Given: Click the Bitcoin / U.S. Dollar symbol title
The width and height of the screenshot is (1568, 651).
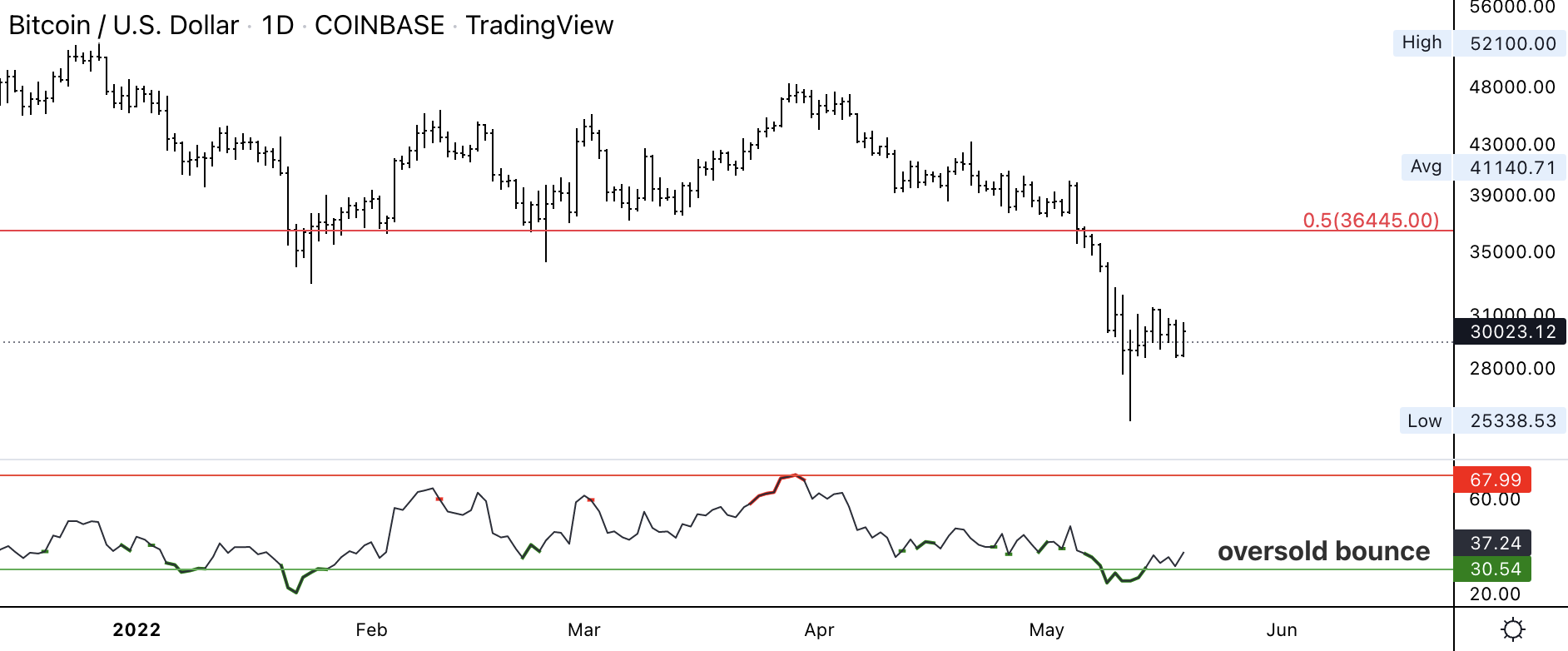Looking at the screenshot, I should click(x=124, y=26).
